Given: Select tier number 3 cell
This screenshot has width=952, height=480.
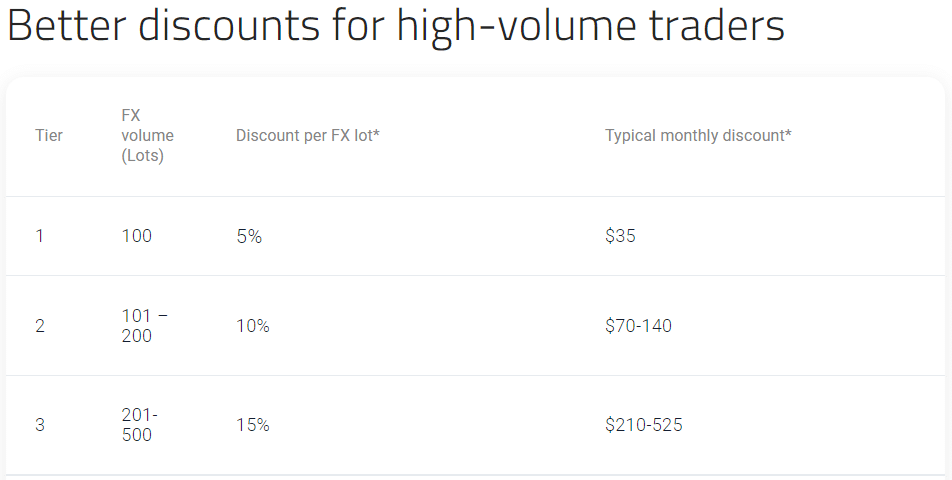Looking at the screenshot, I should (x=39, y=425).
